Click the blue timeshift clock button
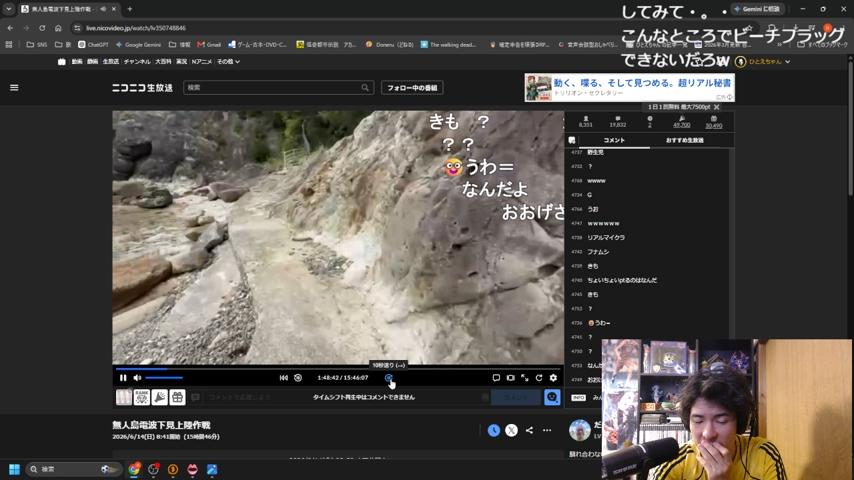 493,430
